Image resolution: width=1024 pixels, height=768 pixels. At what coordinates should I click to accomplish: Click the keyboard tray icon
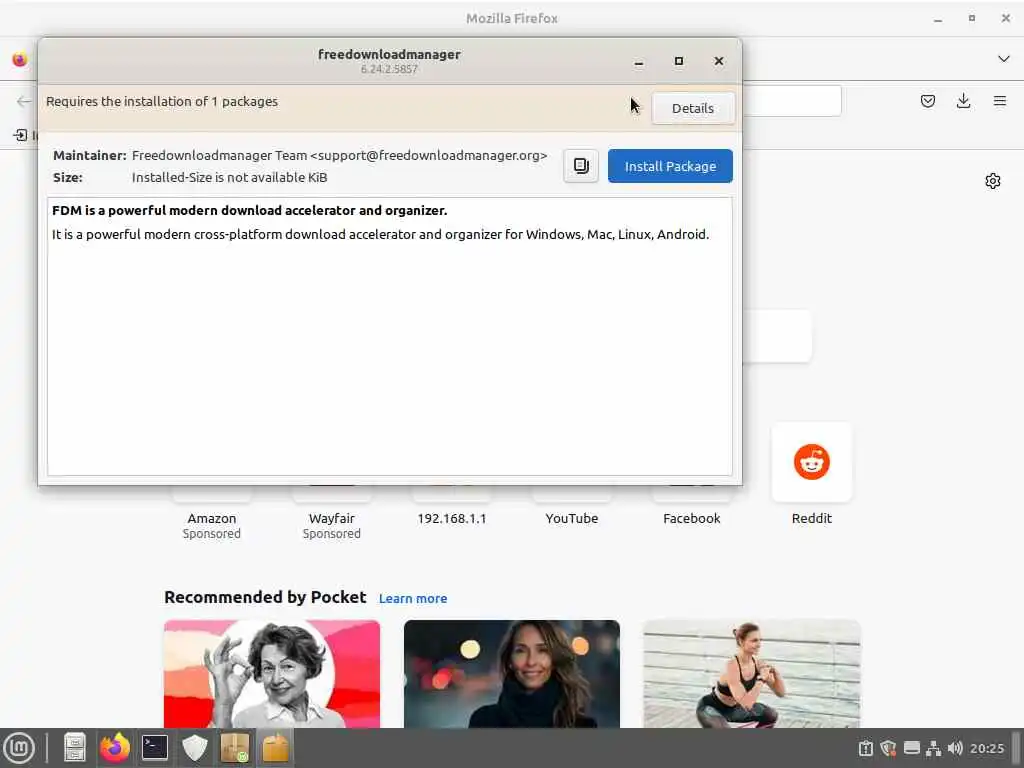click(912, 748)
